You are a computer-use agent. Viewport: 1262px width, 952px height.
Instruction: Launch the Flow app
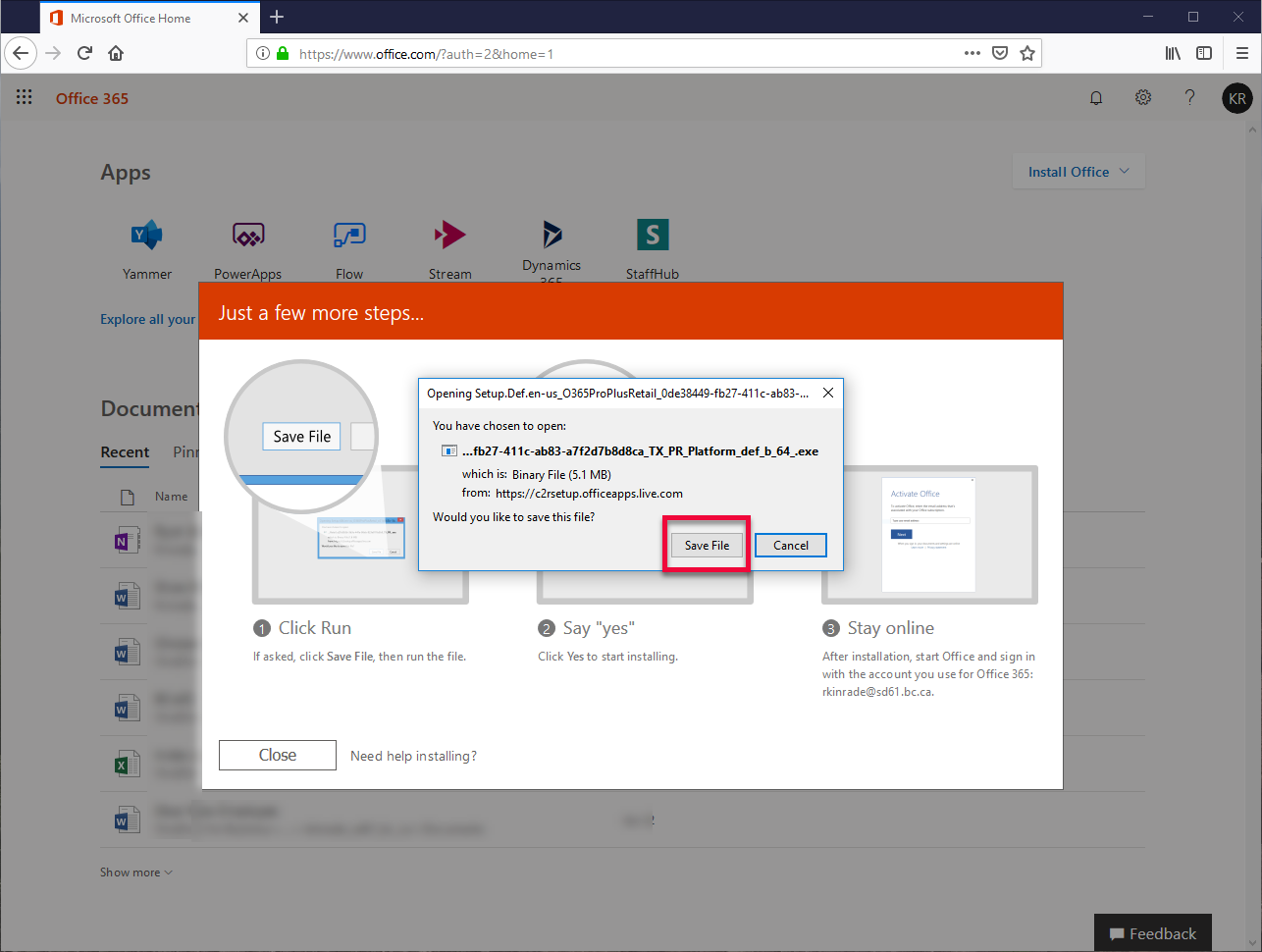349,249
